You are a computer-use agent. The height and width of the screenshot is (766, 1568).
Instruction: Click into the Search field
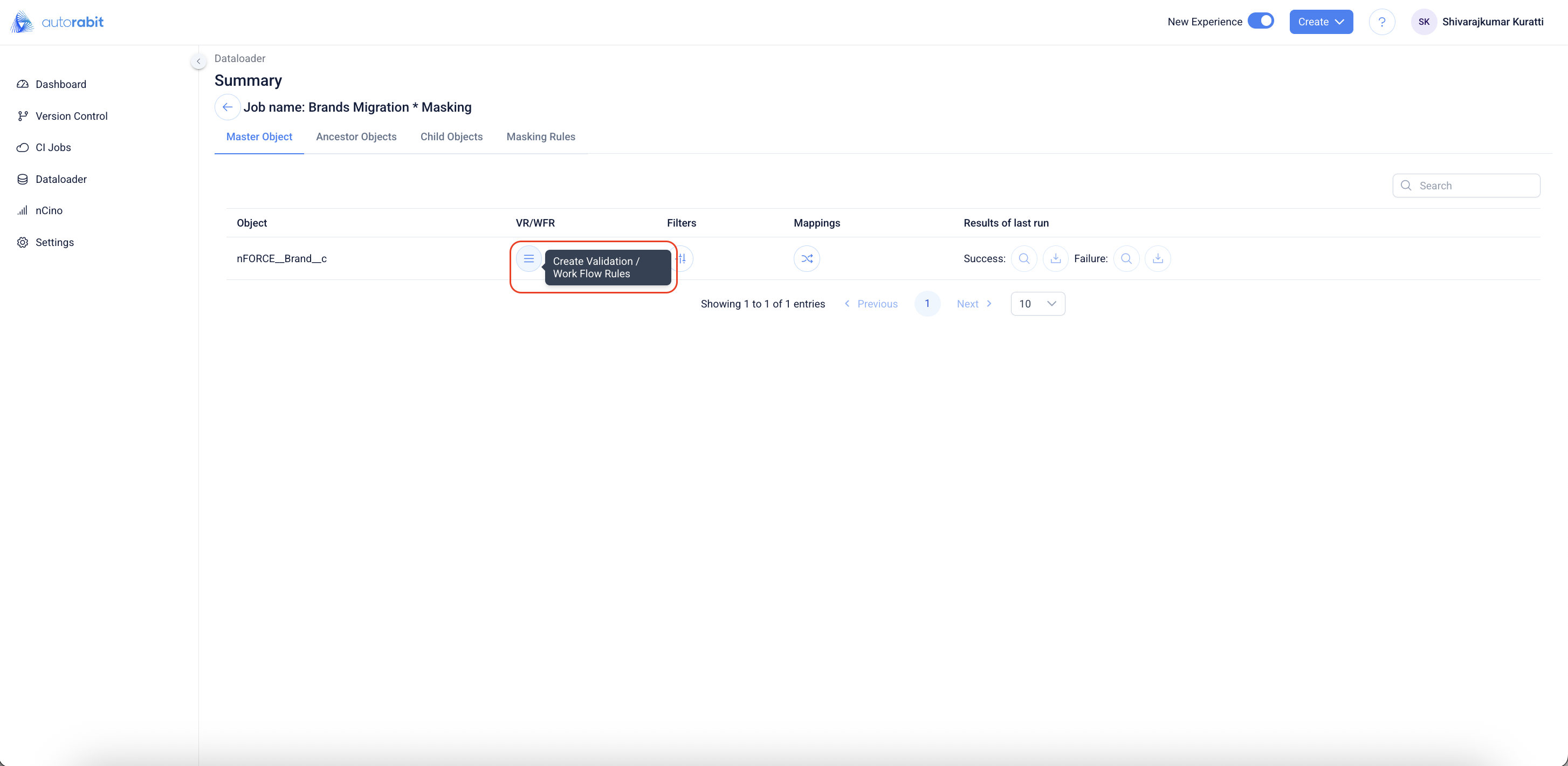tap(1473, 186)
